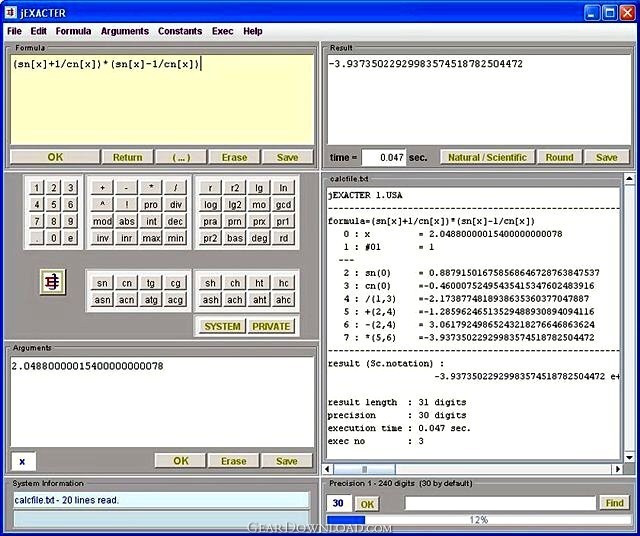Screen dimensions: 640x536
Task: Click the max function button
Action: 151,238
